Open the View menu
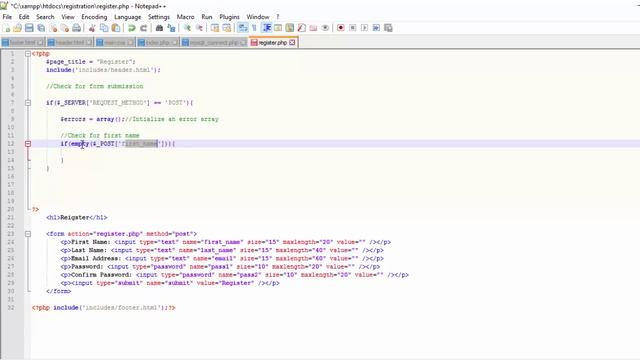Viewport: 640px width, 360px height. (68, 17)
